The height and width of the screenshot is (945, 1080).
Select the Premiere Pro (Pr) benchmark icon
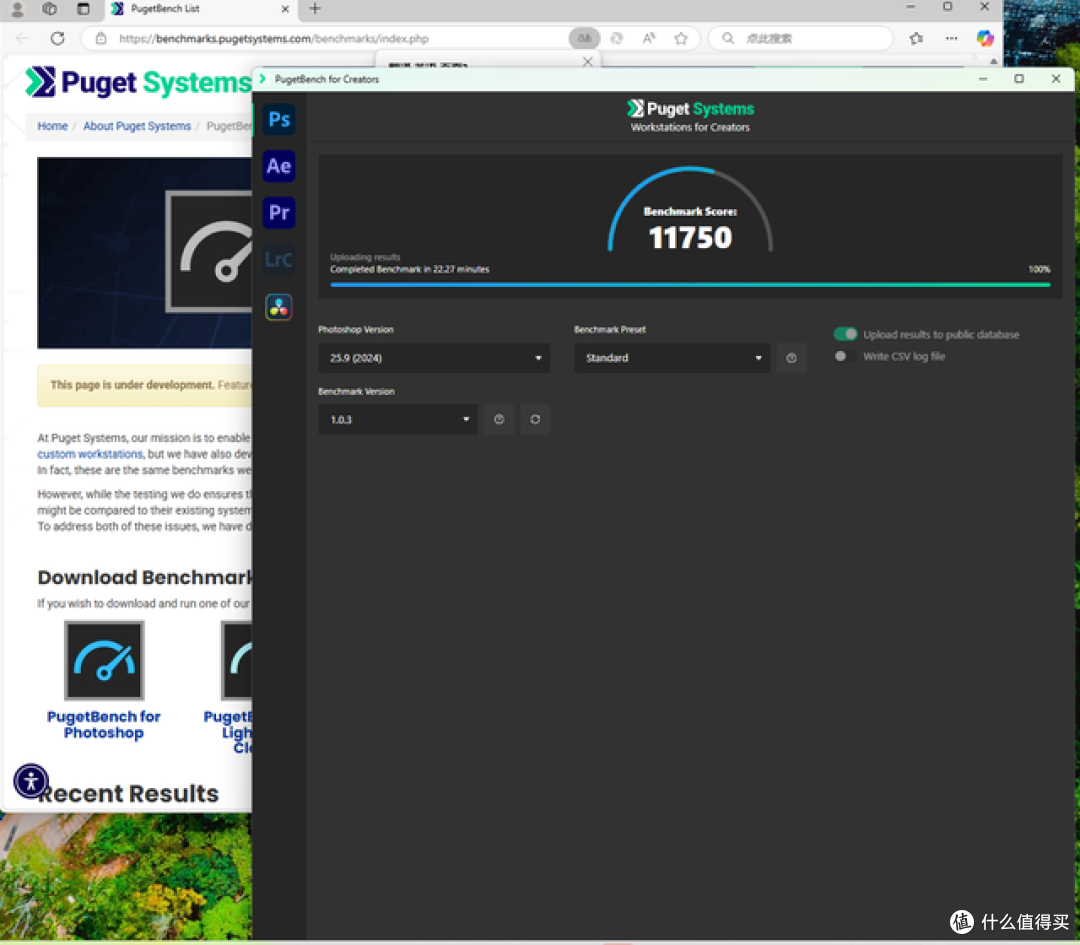click(x=279, y=213)
